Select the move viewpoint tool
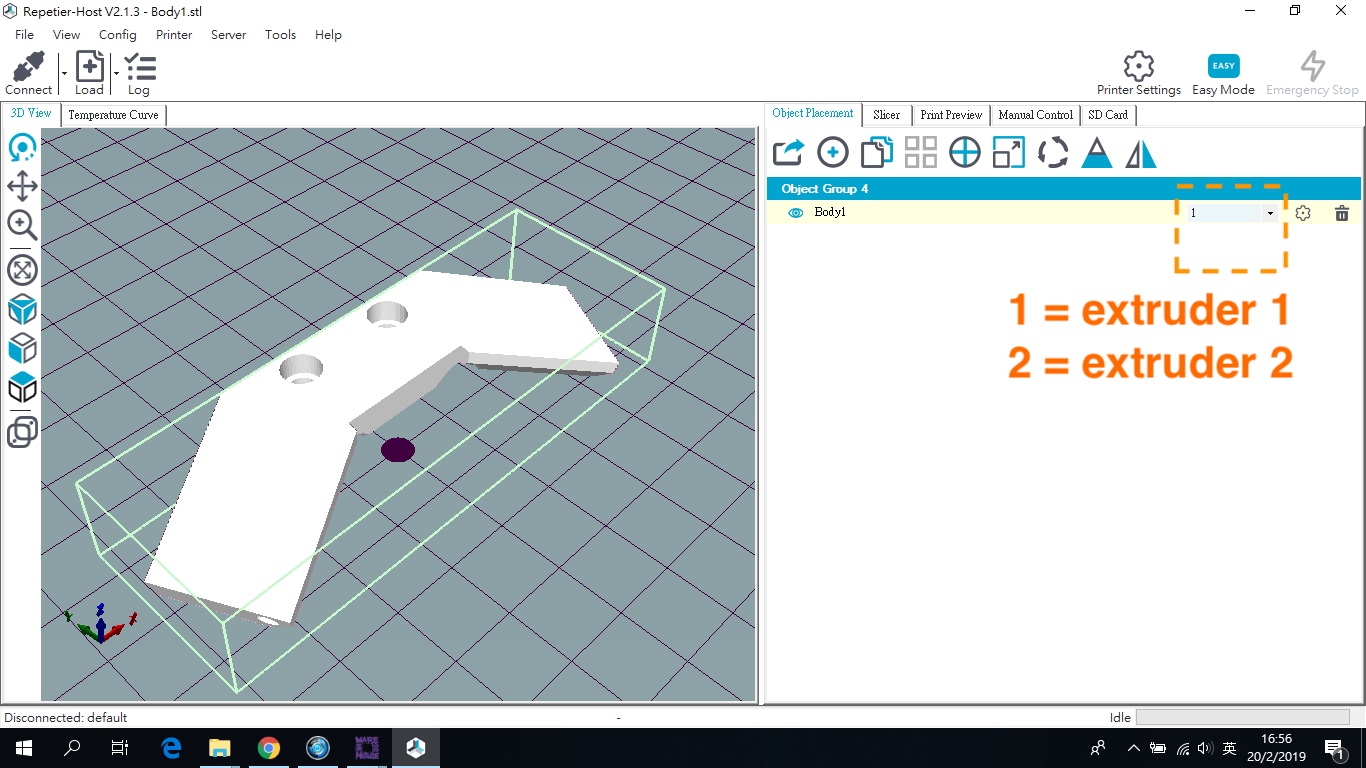1366x768 pixels. tap(22, 186)
